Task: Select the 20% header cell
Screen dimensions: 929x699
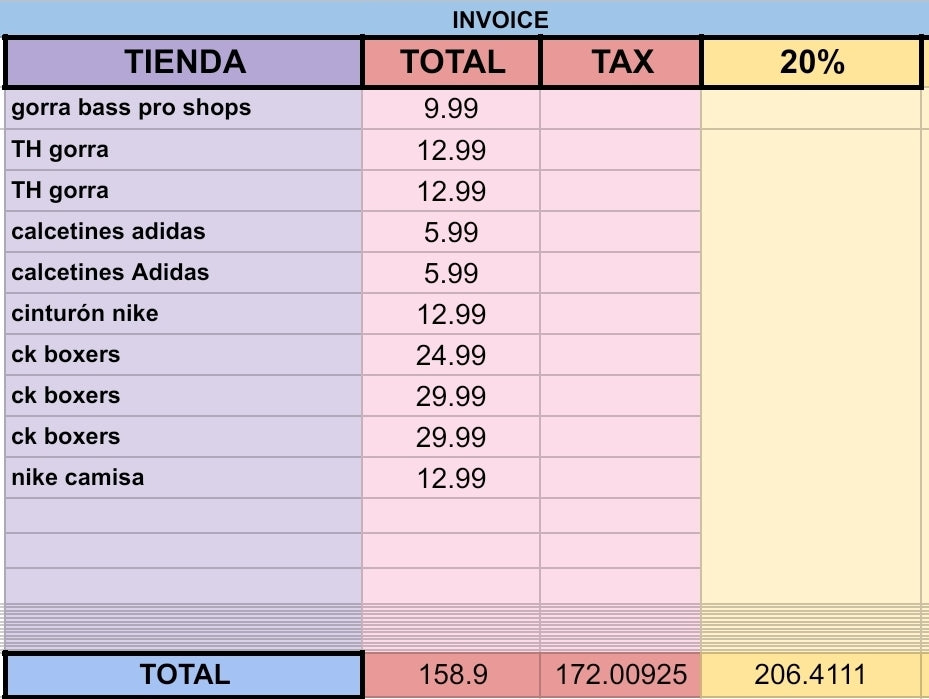Action: 811,63
